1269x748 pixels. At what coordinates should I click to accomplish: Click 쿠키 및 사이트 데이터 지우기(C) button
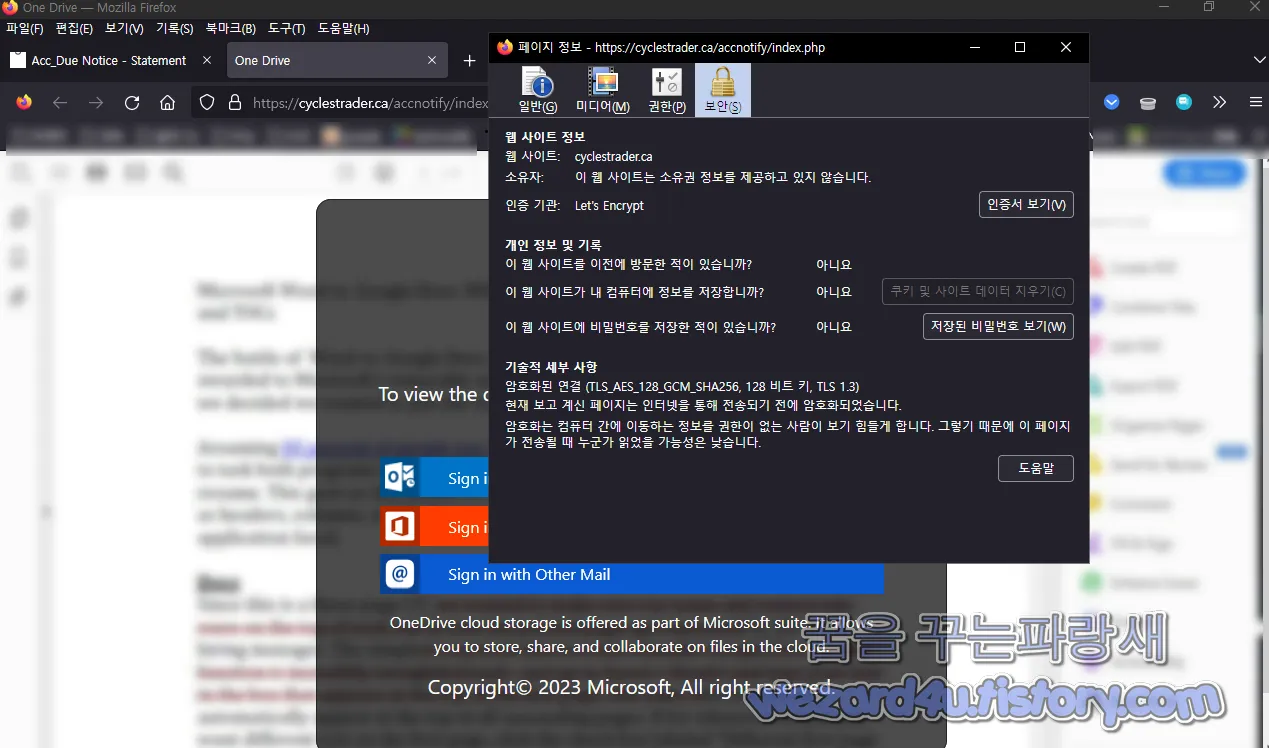pos(978,291)
